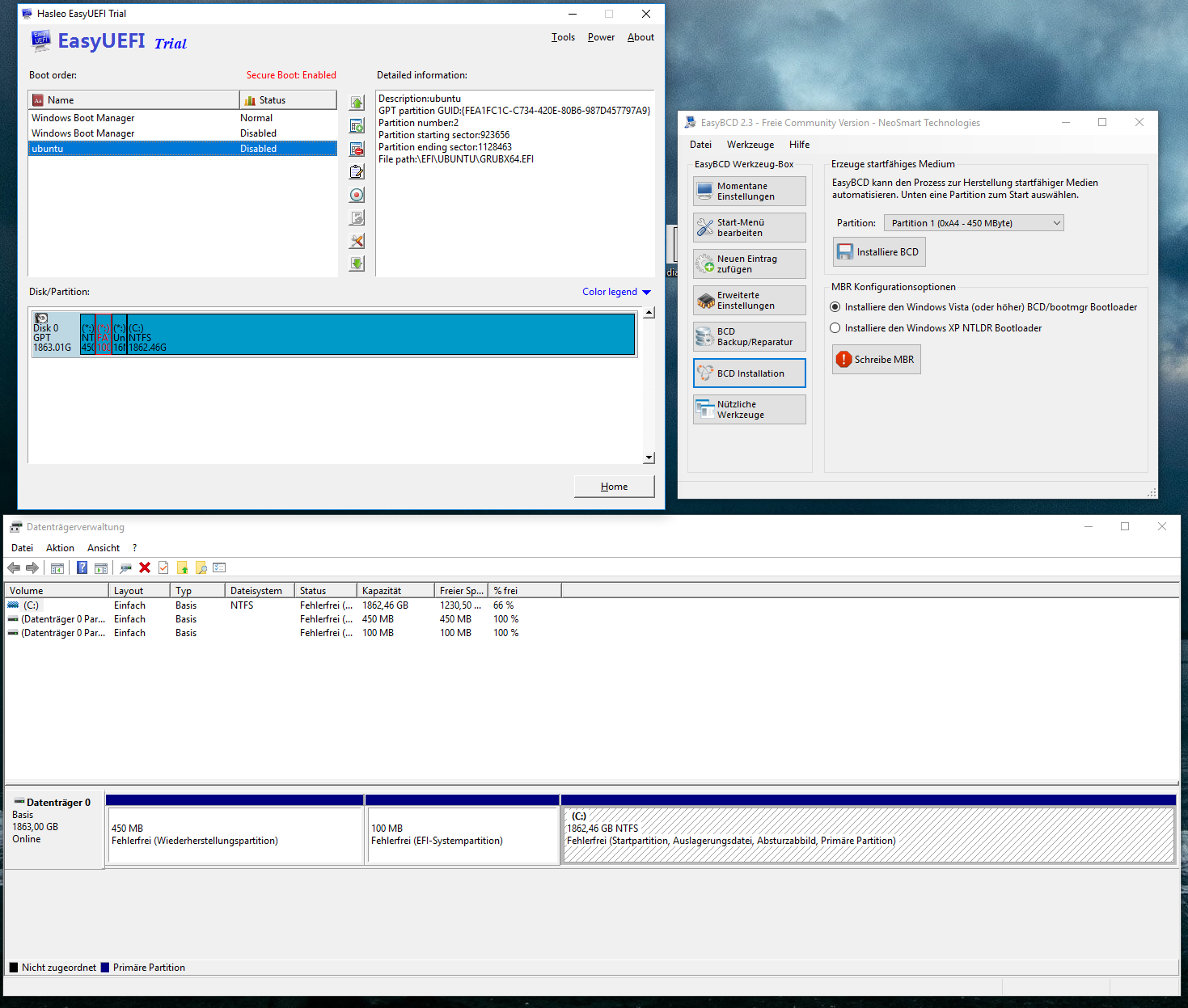Open Momentane Einstellungen in EasyBCD
Viewport: 1188px width, 1008px height.
click(750, 192)
